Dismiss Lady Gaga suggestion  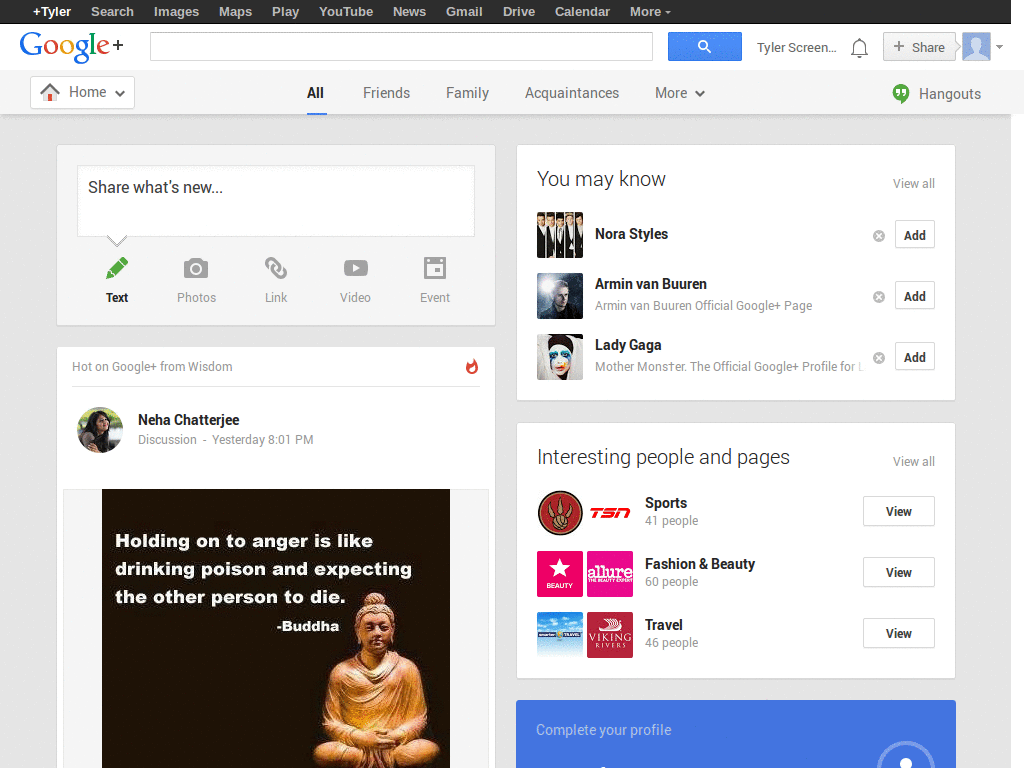(879, 358)
